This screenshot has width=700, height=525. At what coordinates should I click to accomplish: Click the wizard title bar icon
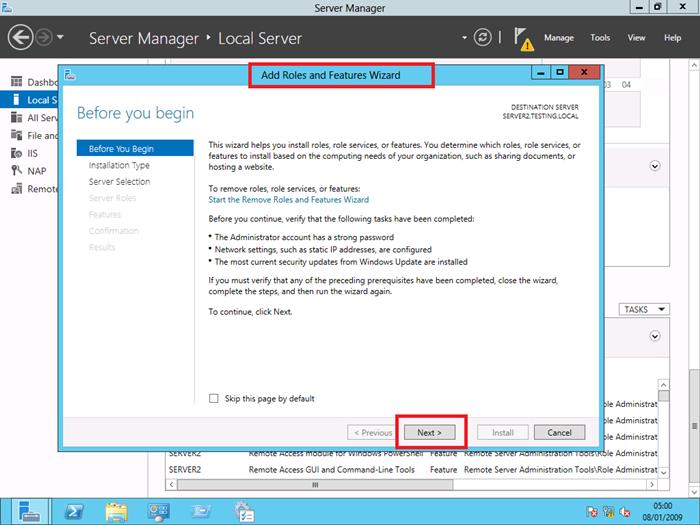coord(70,75)
